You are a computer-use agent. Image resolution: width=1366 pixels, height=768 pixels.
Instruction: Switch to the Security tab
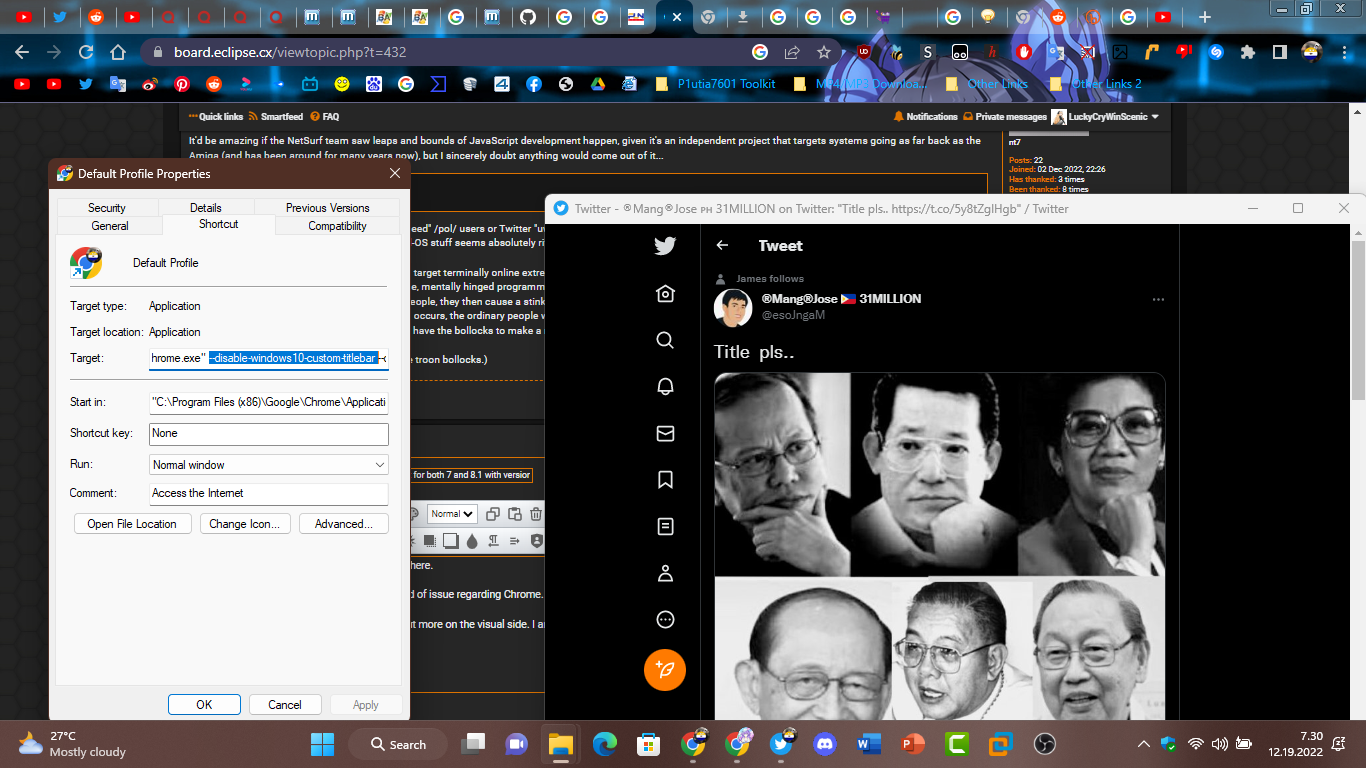point(107,208)
